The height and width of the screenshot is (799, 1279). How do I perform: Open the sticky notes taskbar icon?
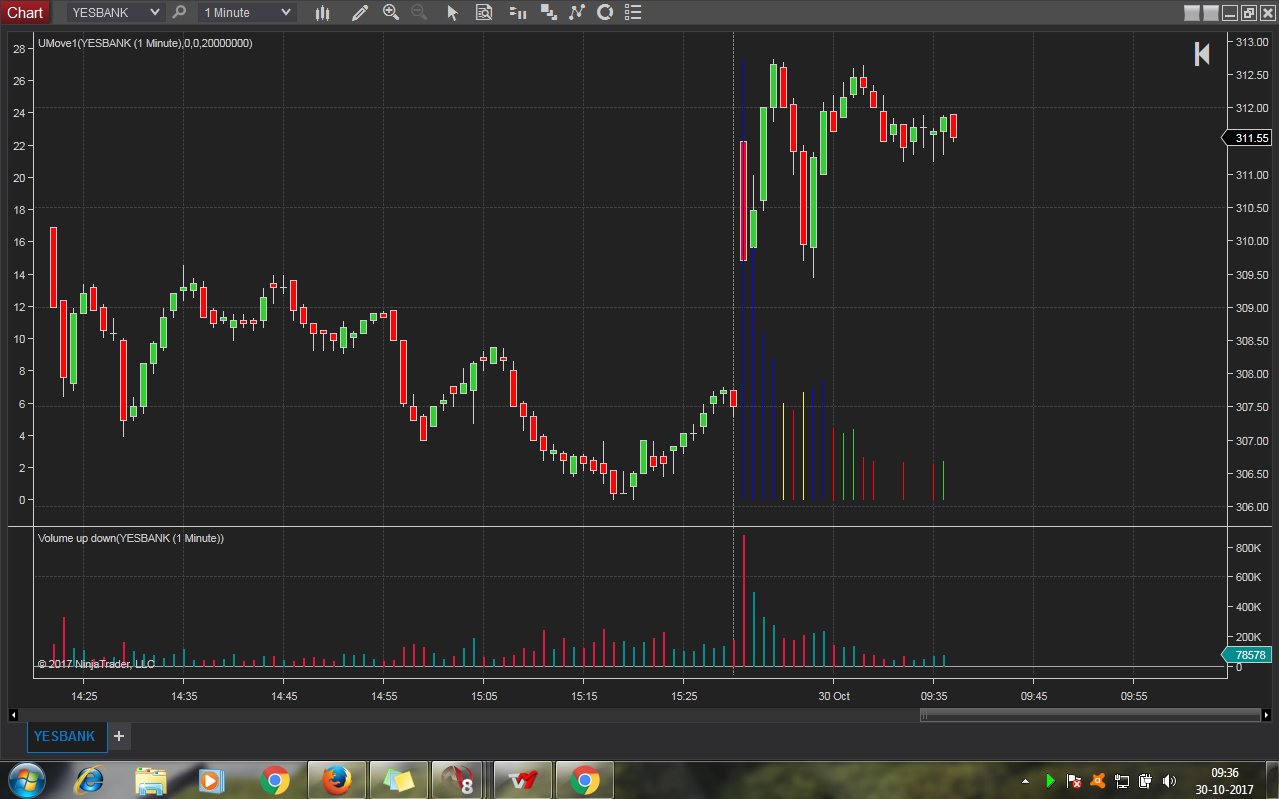(x=398, y=780)
